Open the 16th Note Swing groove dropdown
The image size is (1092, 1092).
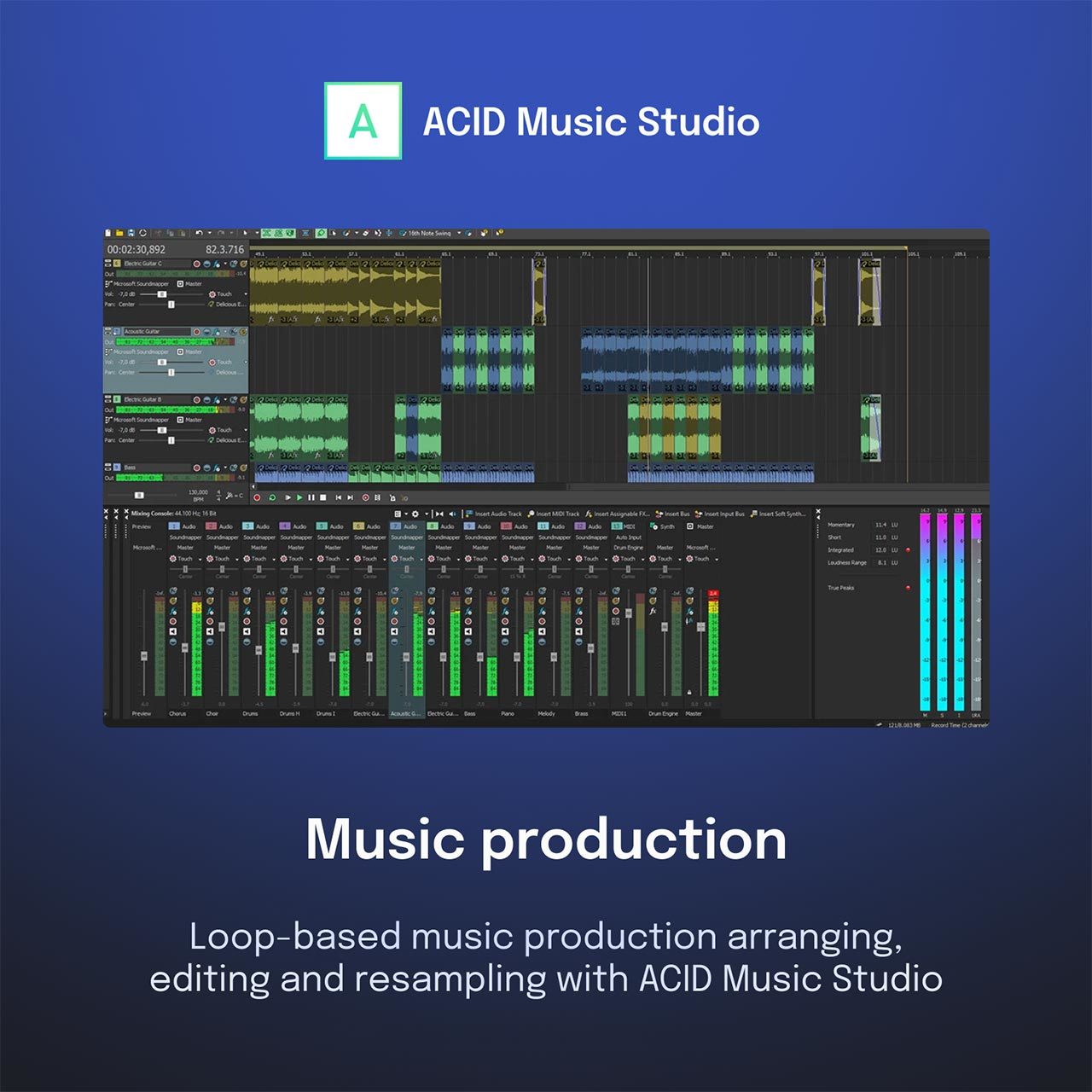click(x=458, y=233)
